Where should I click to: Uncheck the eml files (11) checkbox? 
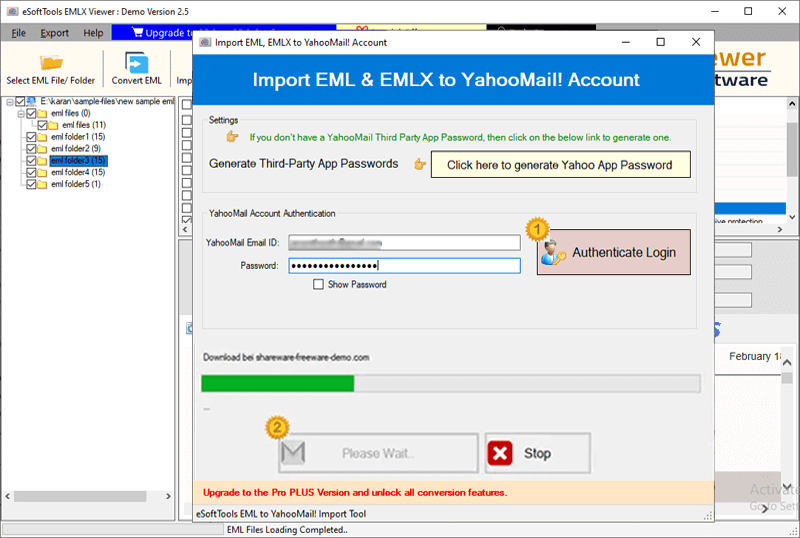(42, 125)
